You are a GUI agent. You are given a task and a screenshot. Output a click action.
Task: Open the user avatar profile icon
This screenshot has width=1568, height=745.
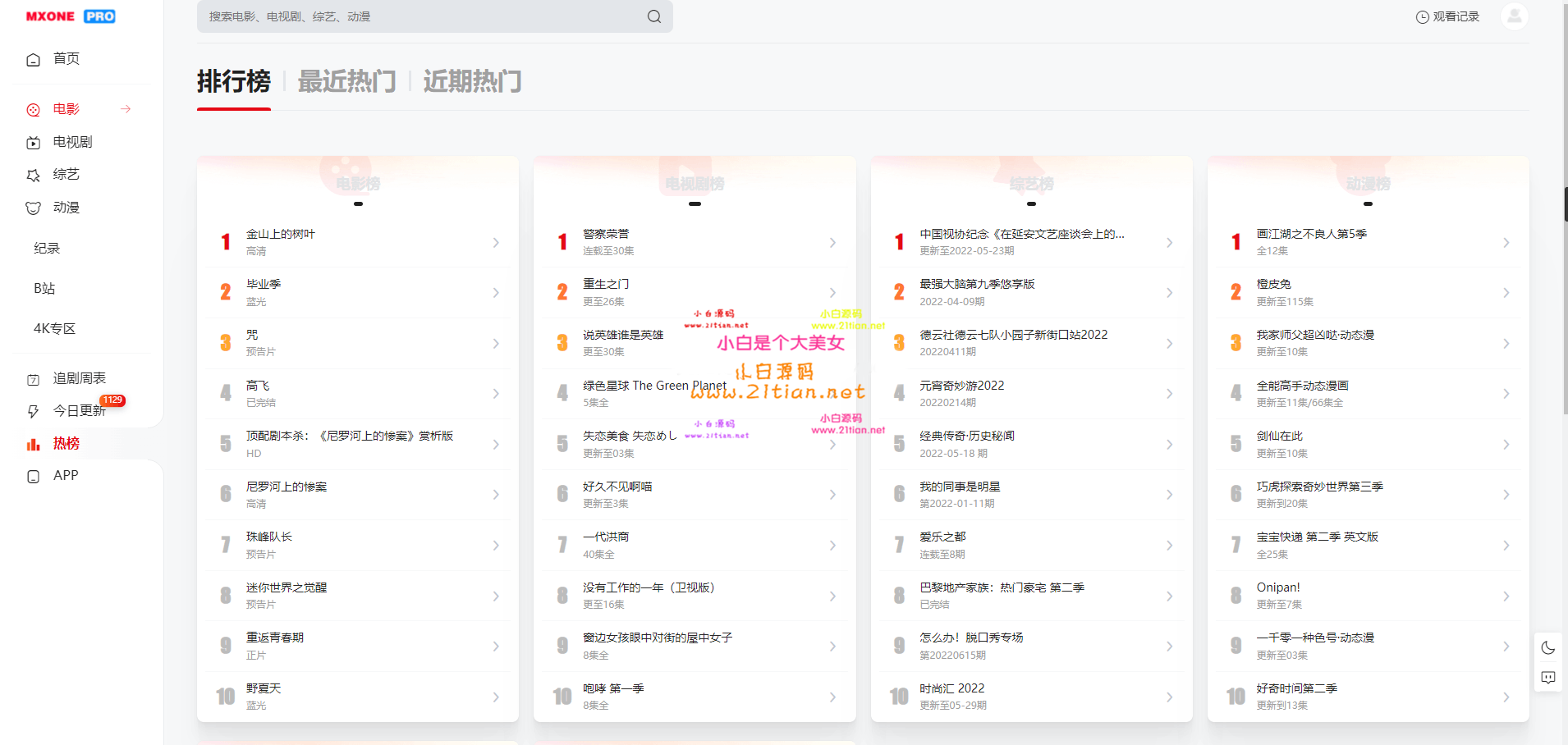[1514, 16]
